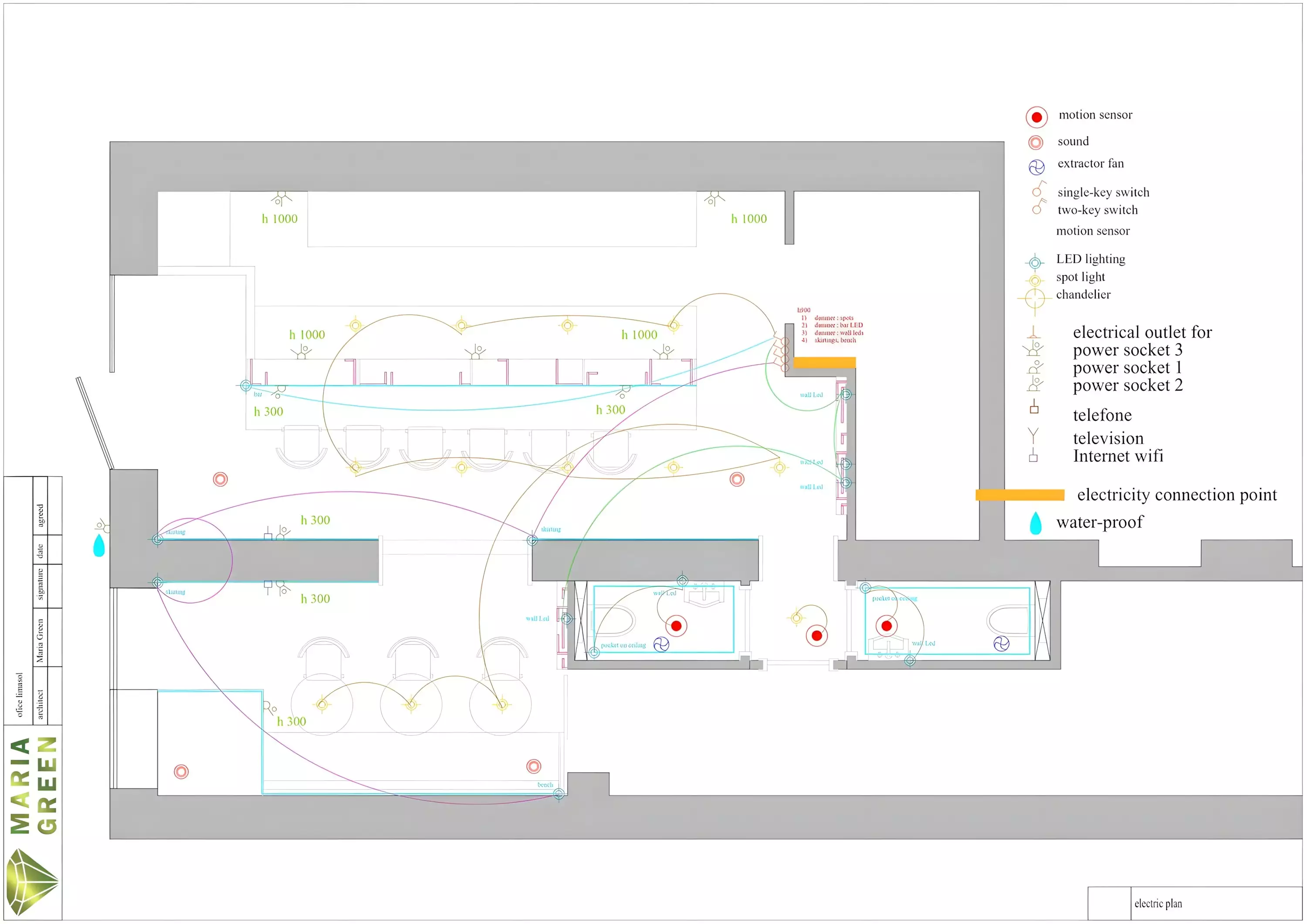Click the telefone socket legend symbol
Screen dimensions: 1307x924
coord(1034,406)
